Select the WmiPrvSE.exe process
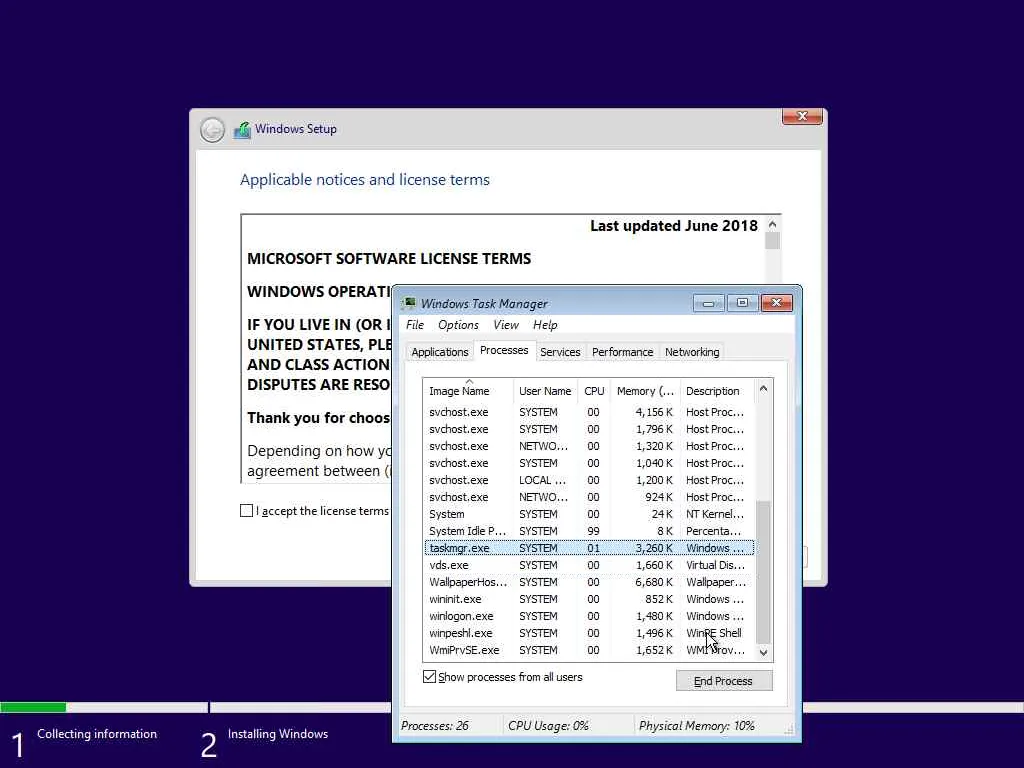Viewport: 1024px width, 768px height. (x=589, y=650)
